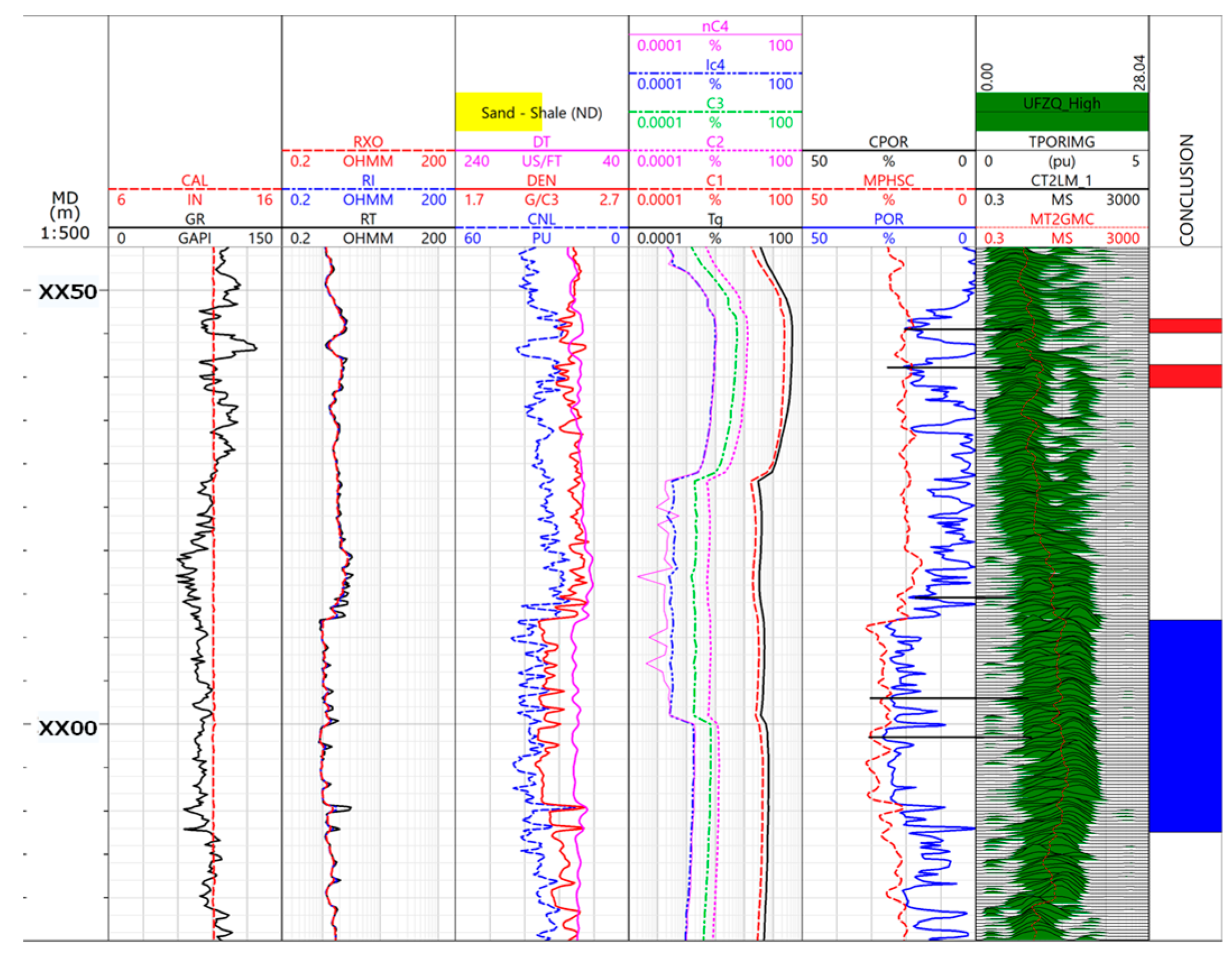Select the CAL curve header label
This screenshot has width=1232, height=953.
pyautogui.click(x=195, y=181)
